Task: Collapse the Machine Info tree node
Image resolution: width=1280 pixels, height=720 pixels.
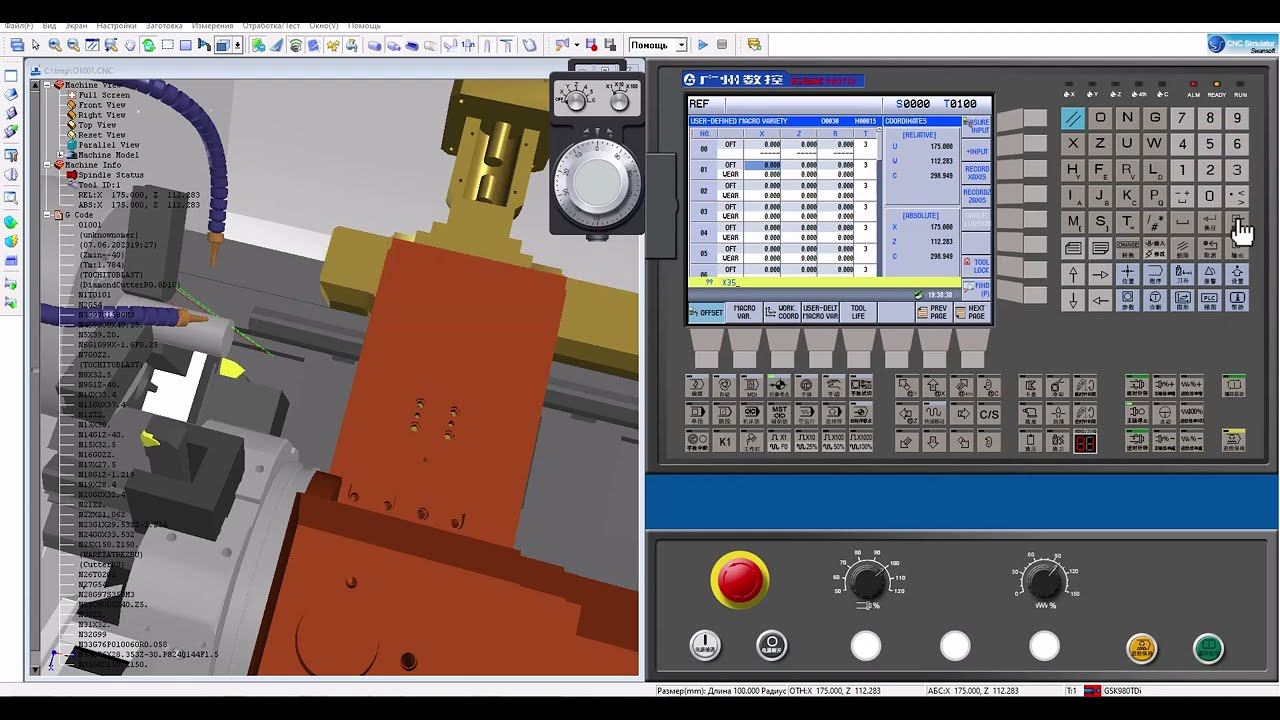Action: [x=47, y=165]
